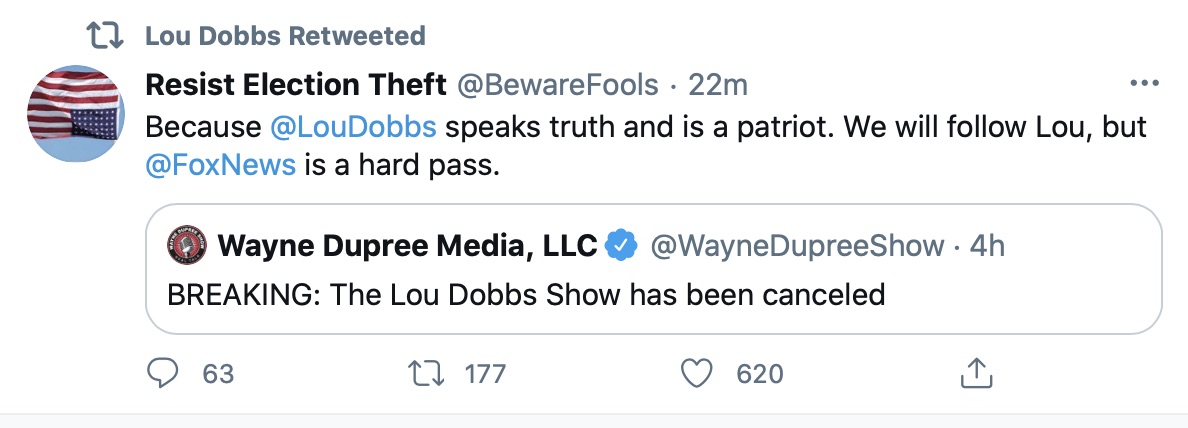1188x428 pixels.
Task: Open the upside-down flag profile picture
Action: point(75,113)
